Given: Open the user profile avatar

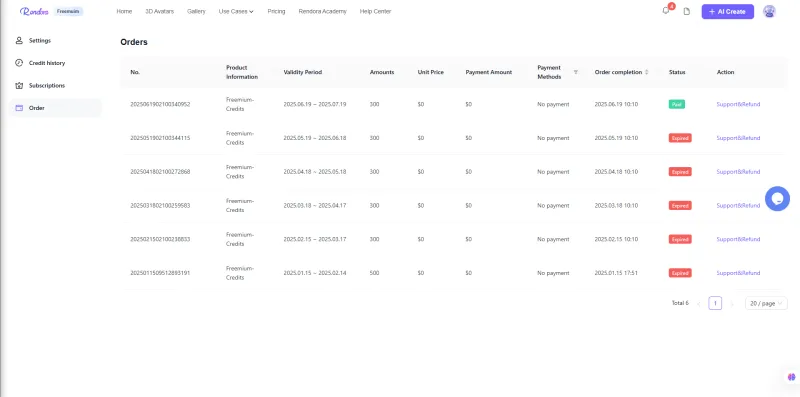Looking at the screenshot, I should click(x=769, y=11).
